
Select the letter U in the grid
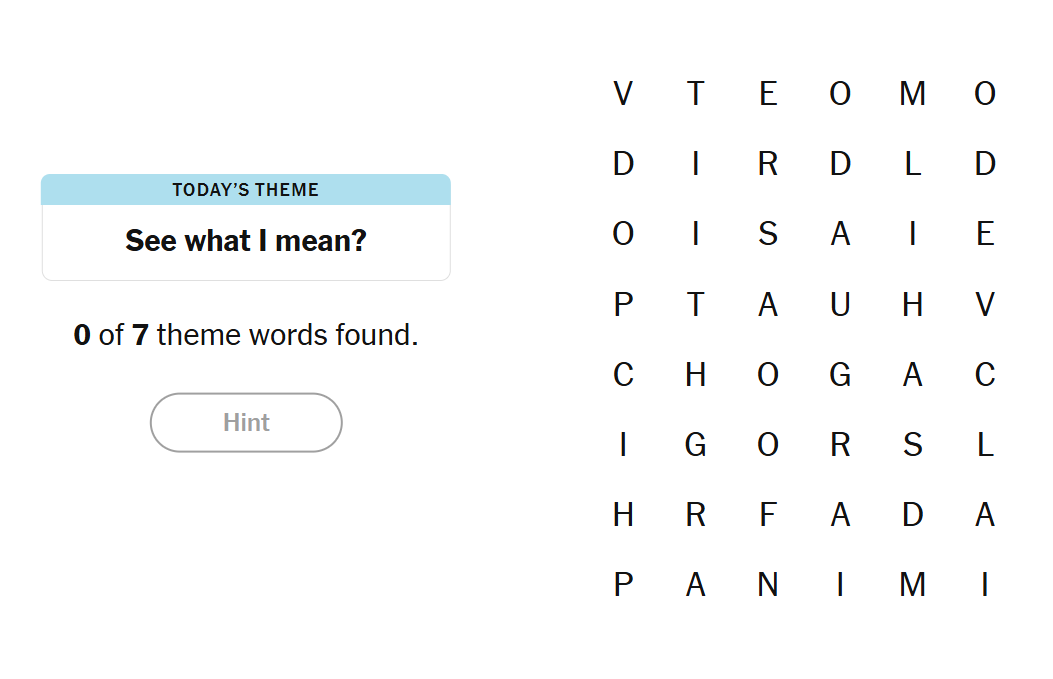coord(840,304)
